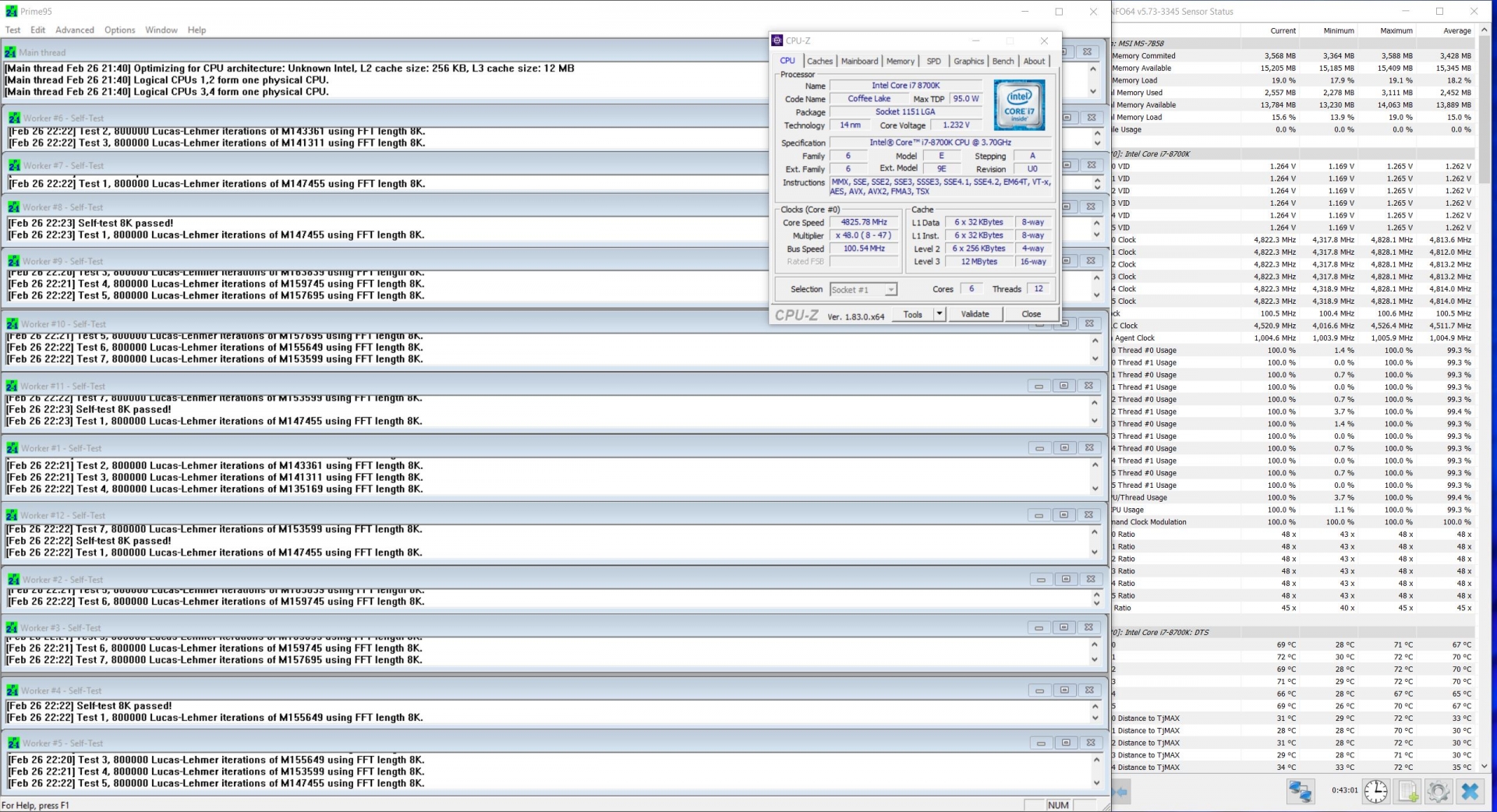1497x812 pixels.
Task: Click the Worker #12 window scroll-up arrow
Action: coord(1095,531)
